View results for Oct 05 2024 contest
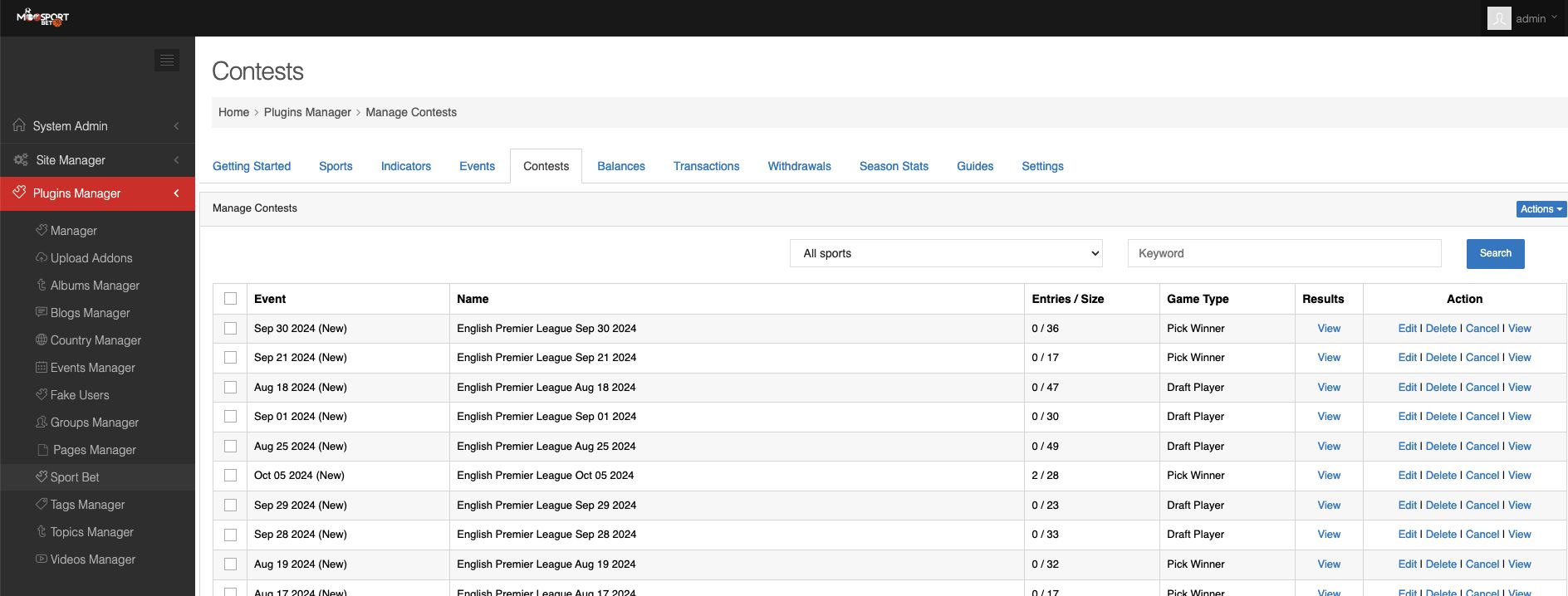 tap(1329, 476)
